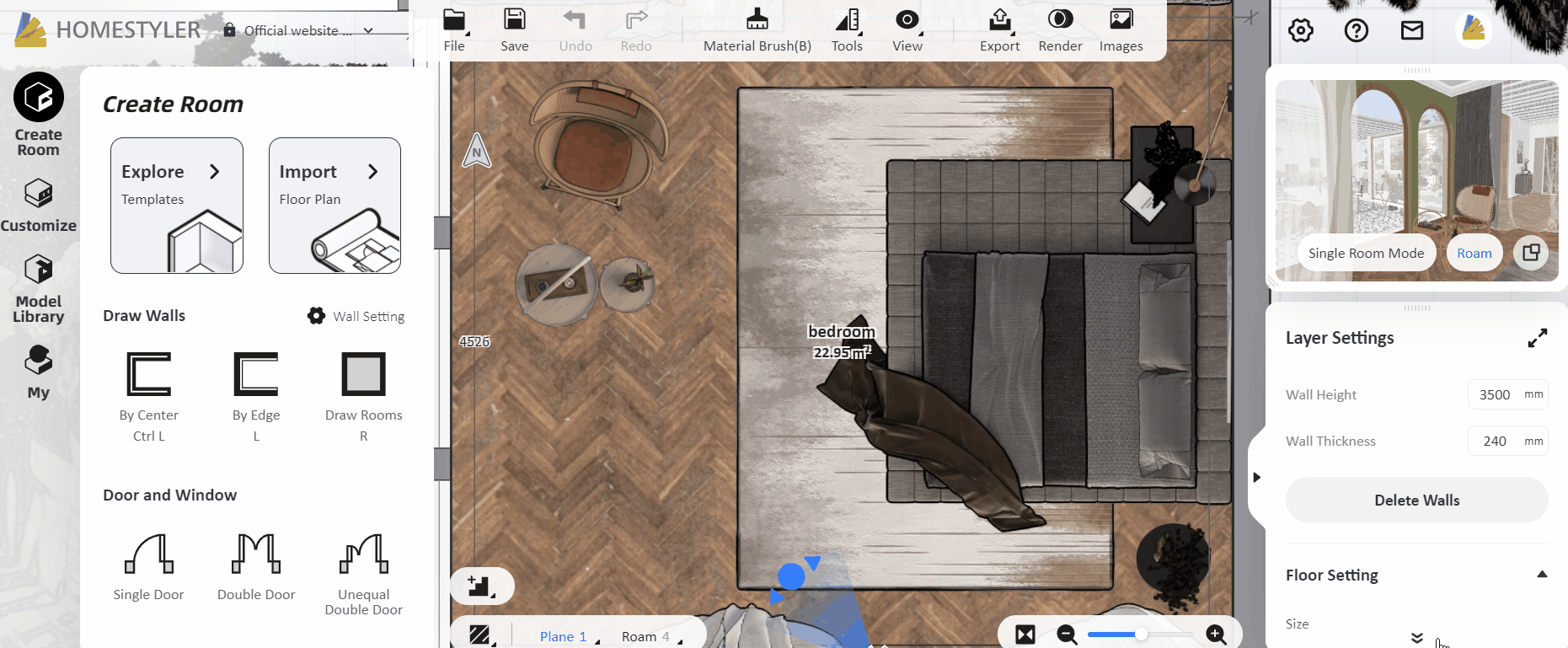Select the Double Door item
This screenshot has height=648, width=1568.
coord(256,566)
